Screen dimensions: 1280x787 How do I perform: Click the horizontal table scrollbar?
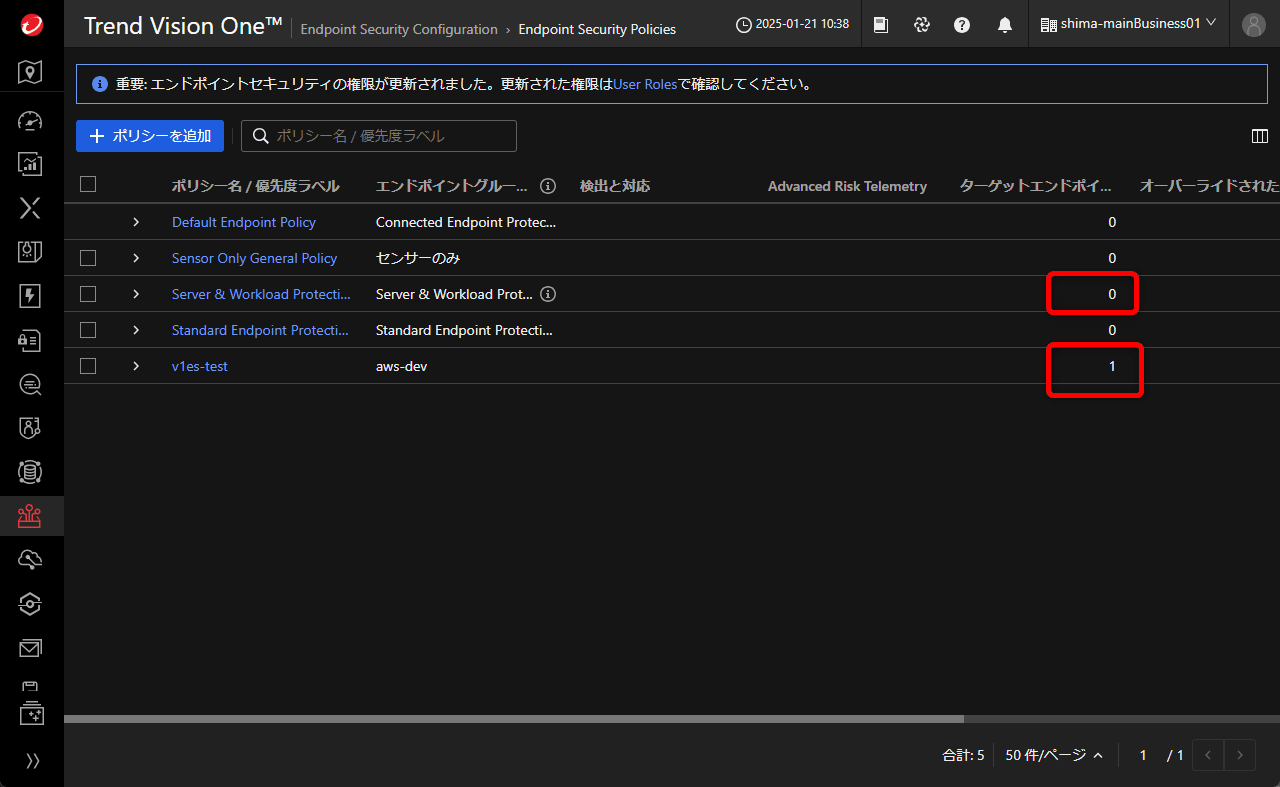514,718
